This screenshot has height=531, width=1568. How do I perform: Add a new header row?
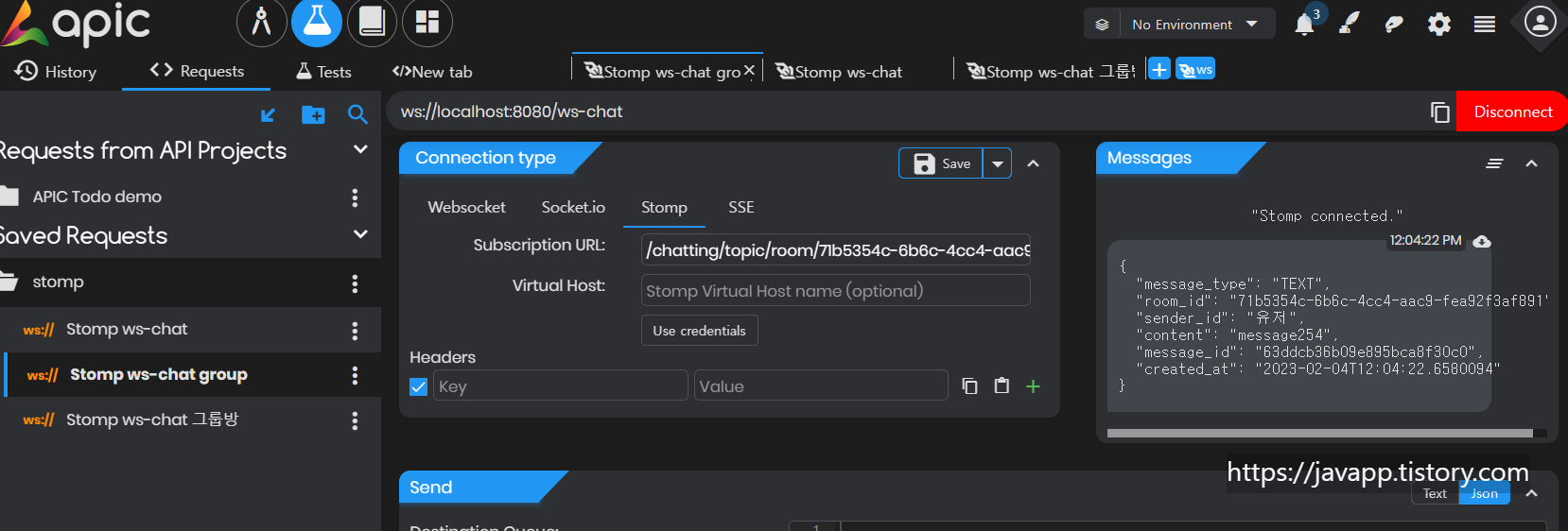pos(1033,385)
